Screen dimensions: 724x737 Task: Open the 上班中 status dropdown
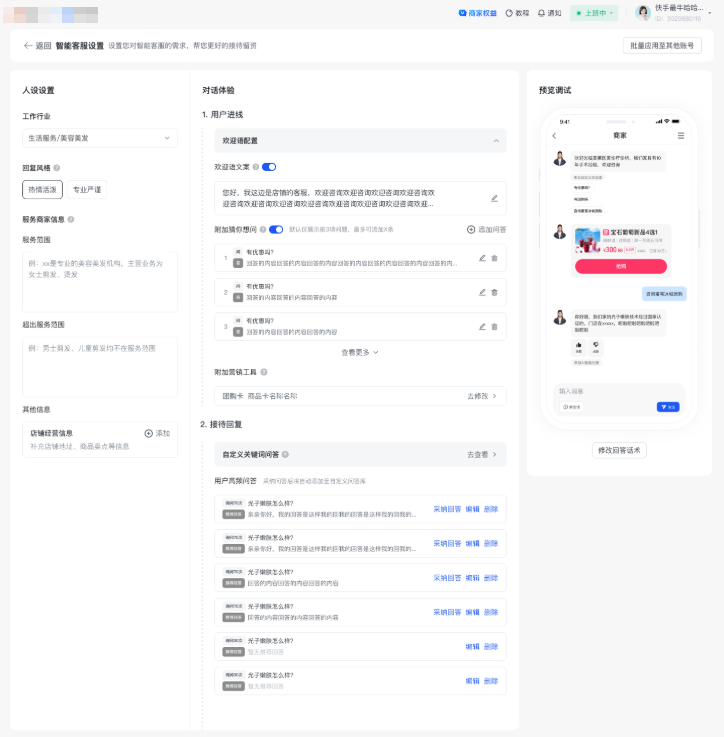coord(594,13)
